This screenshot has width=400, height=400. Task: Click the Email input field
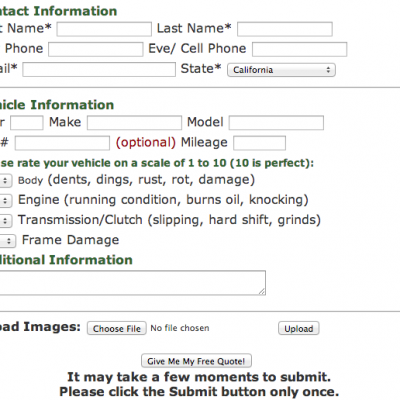coord(99,70)
